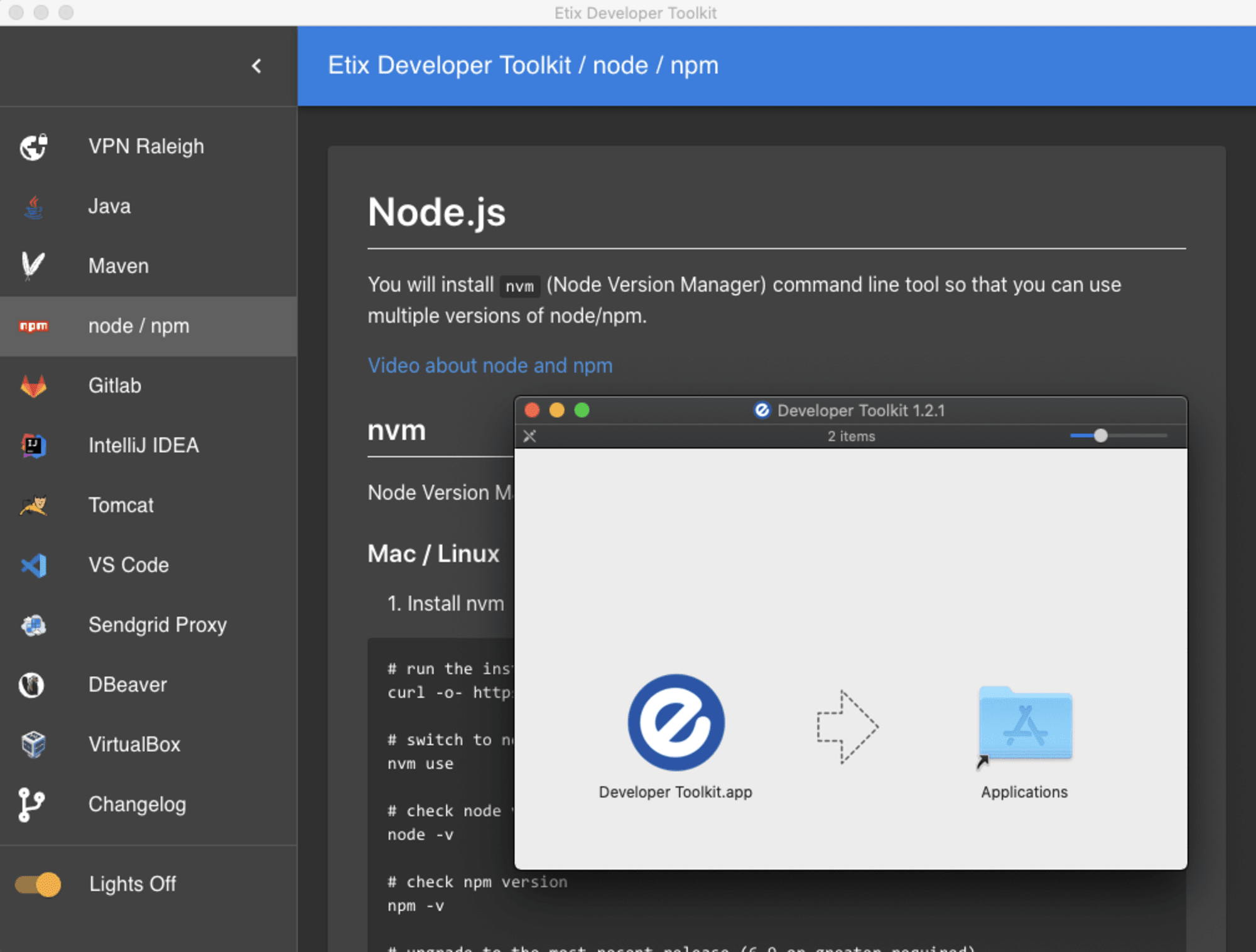Click the Java coffee cup icon
This screenshot has height=952, width=1256.
(x=33, y=207)
